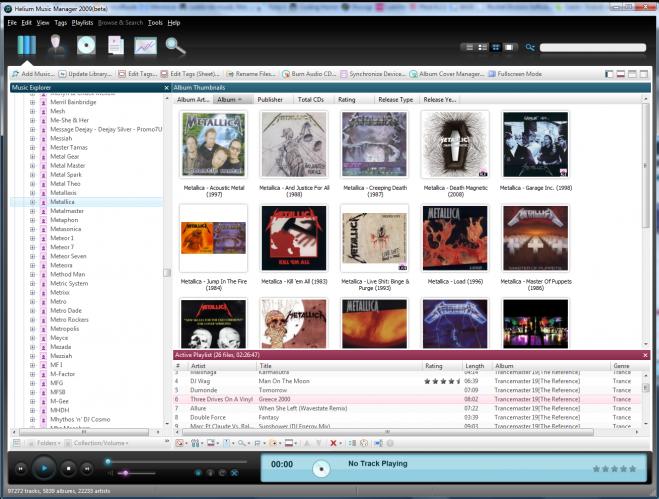Skip to the next track
Viewport: 659px width, 499px height.
coord(87,469)
